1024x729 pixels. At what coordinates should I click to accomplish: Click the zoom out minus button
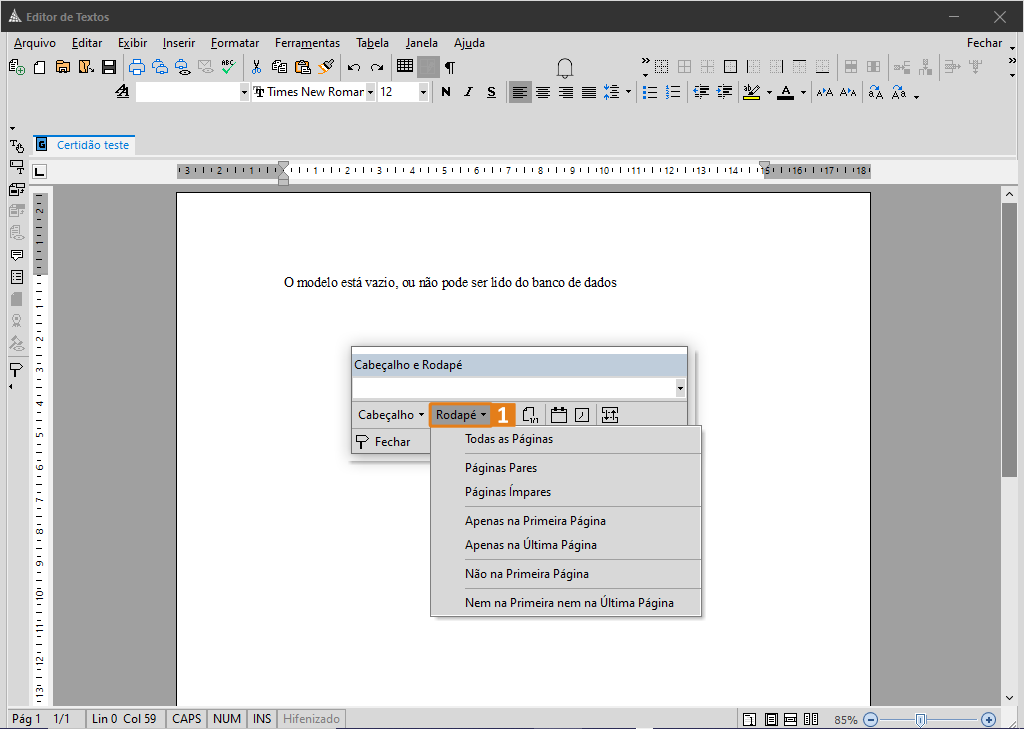coord(871,719)
